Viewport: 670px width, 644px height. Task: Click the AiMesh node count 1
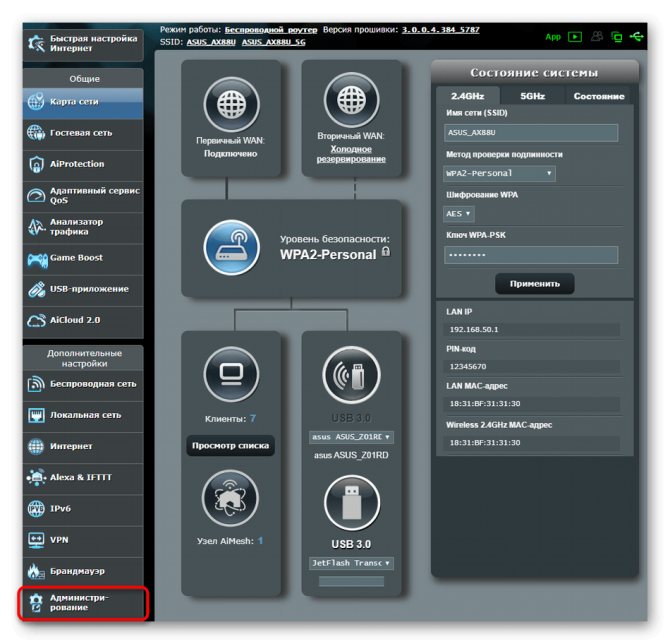pyautogui.click(x=260, y=541)
